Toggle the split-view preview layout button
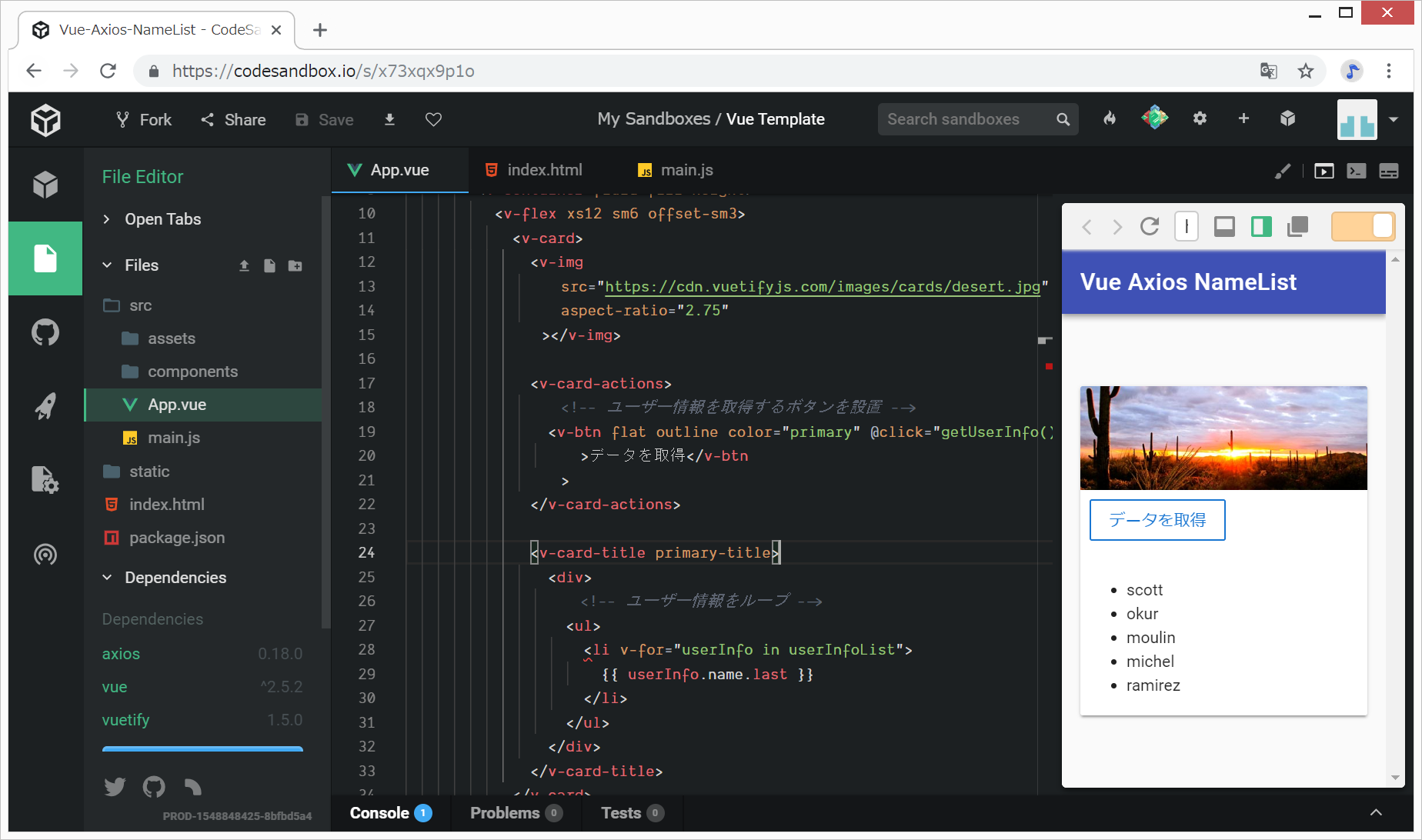The image size is (1422, 840). click(x=1261, y=227)
